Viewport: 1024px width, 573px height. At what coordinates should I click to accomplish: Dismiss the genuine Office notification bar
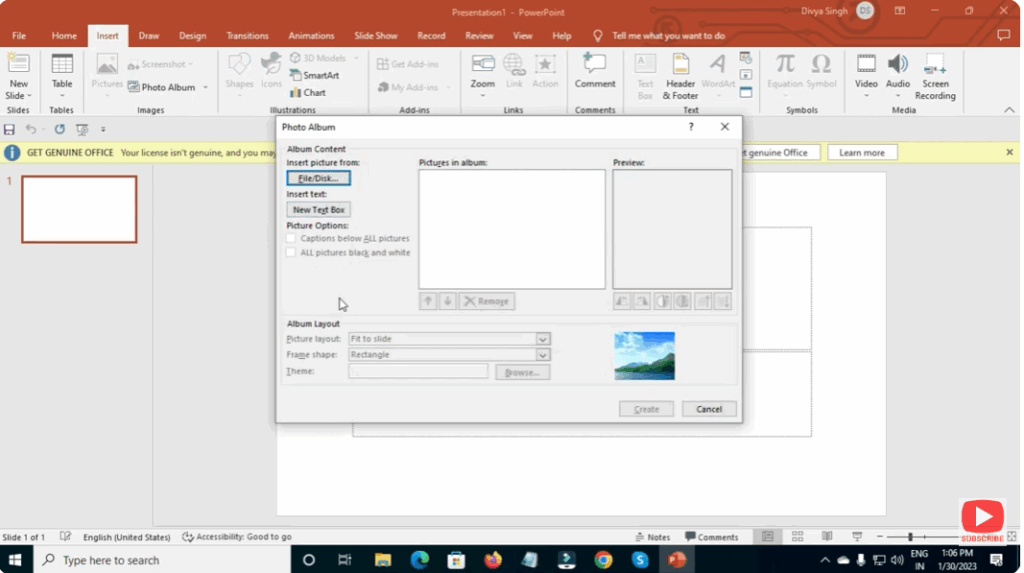click(x=1010, y=152)
